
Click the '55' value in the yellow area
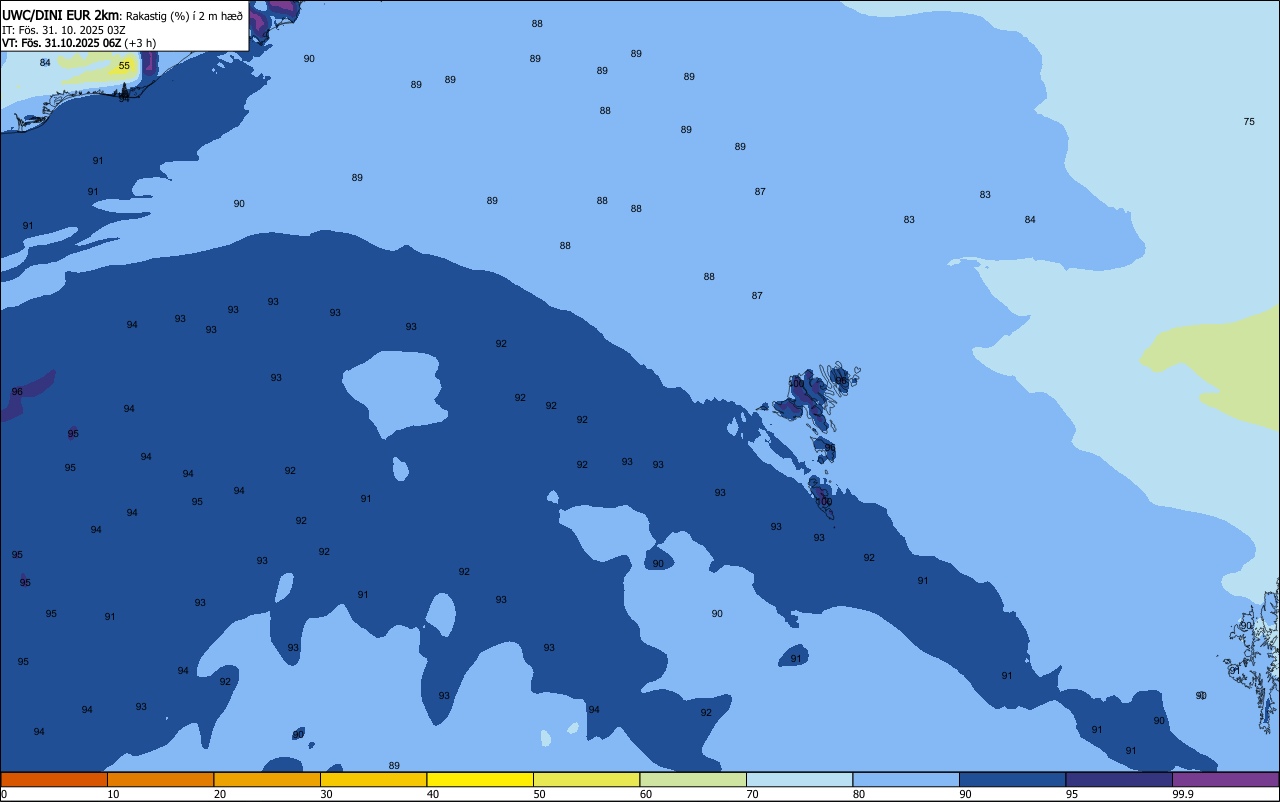tap(124, 66)
